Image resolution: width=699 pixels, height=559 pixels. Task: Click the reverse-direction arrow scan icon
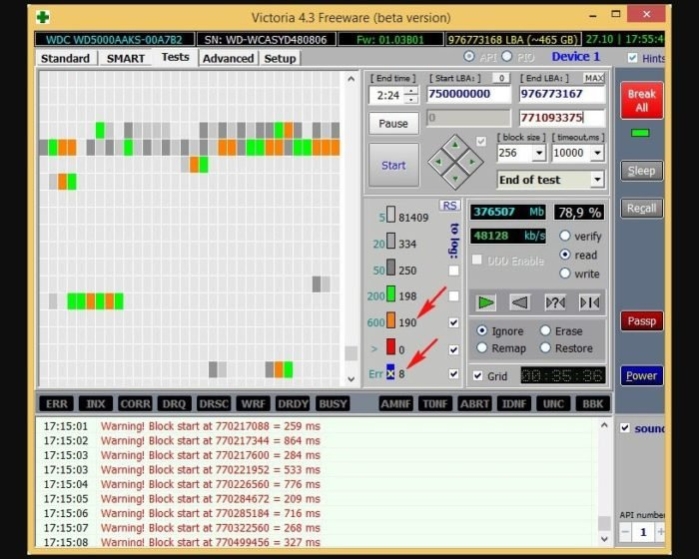520,303
